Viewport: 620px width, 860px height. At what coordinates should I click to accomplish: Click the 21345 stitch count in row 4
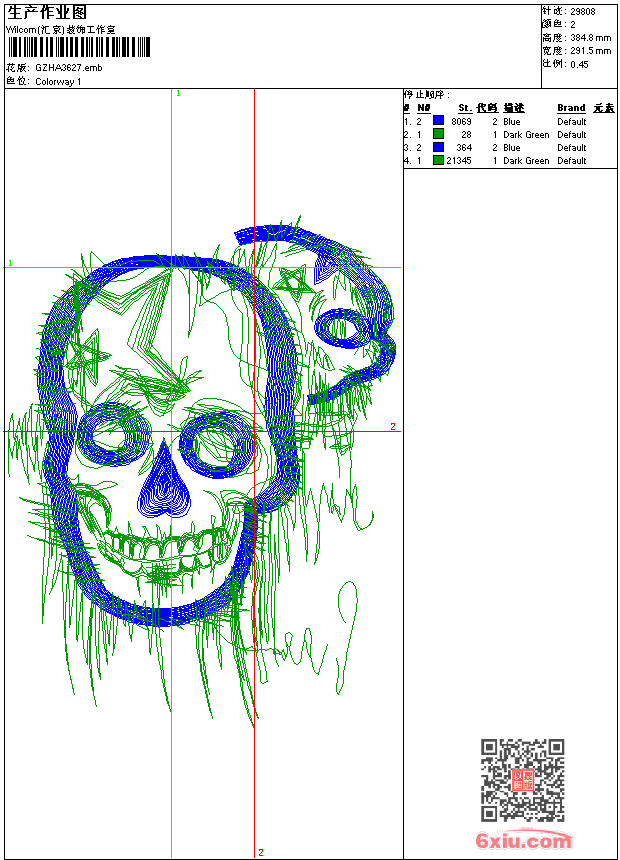coord(459,160)
